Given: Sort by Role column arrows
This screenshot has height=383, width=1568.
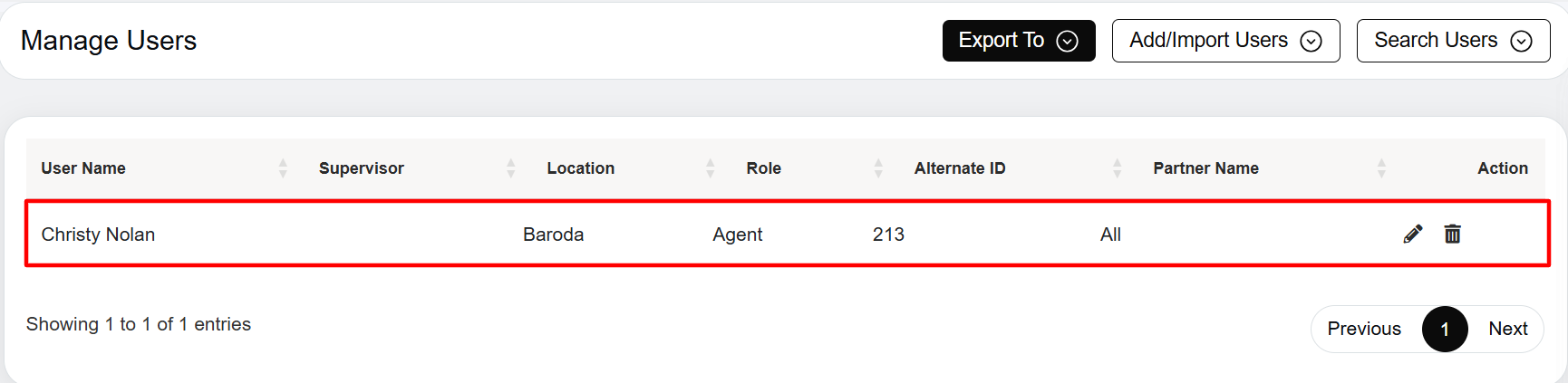Looking at the screenshot, I should 878,168.
